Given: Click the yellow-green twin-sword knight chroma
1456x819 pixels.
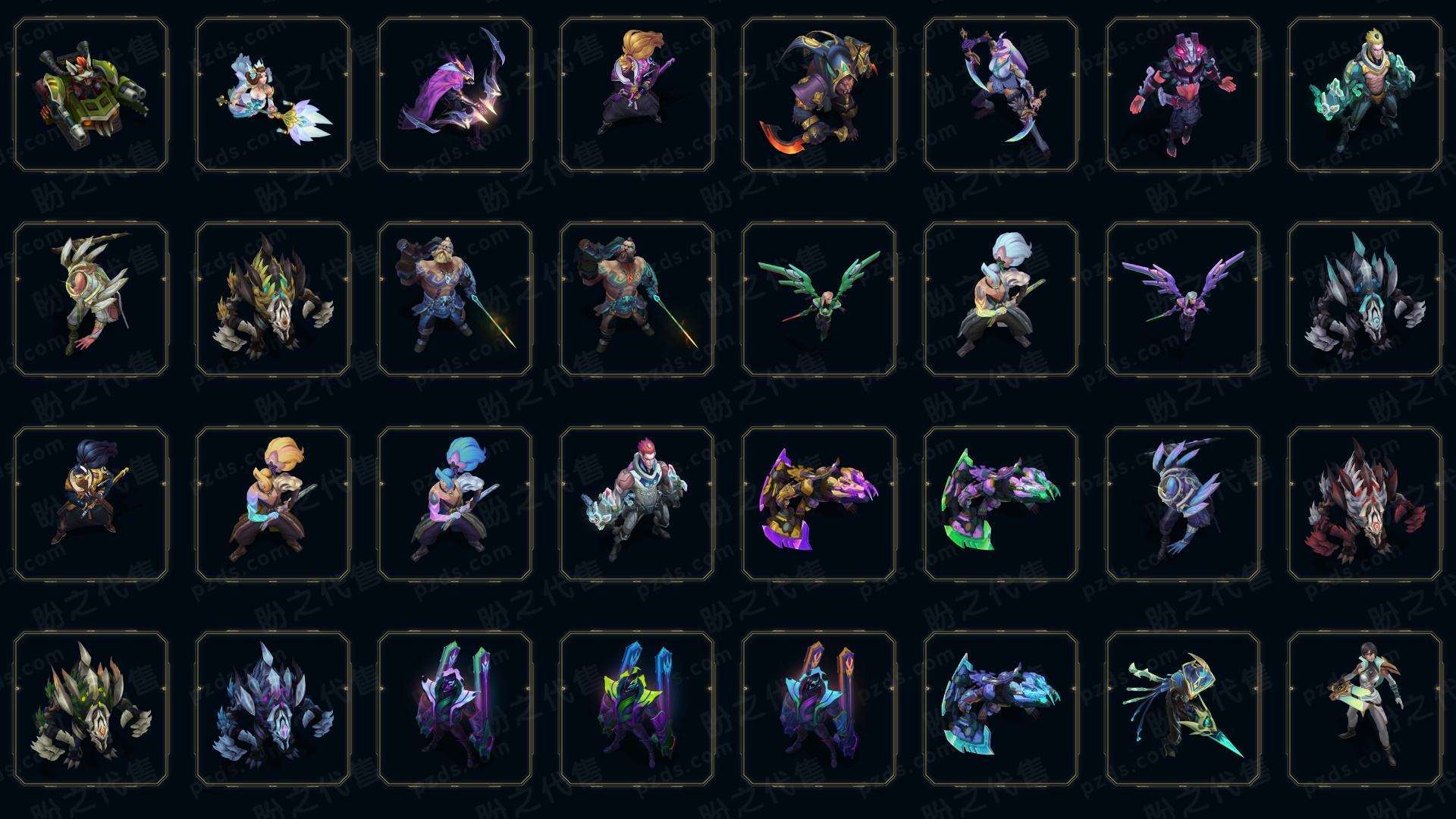Looking at the screenshot, I should (x=637, y=708).
